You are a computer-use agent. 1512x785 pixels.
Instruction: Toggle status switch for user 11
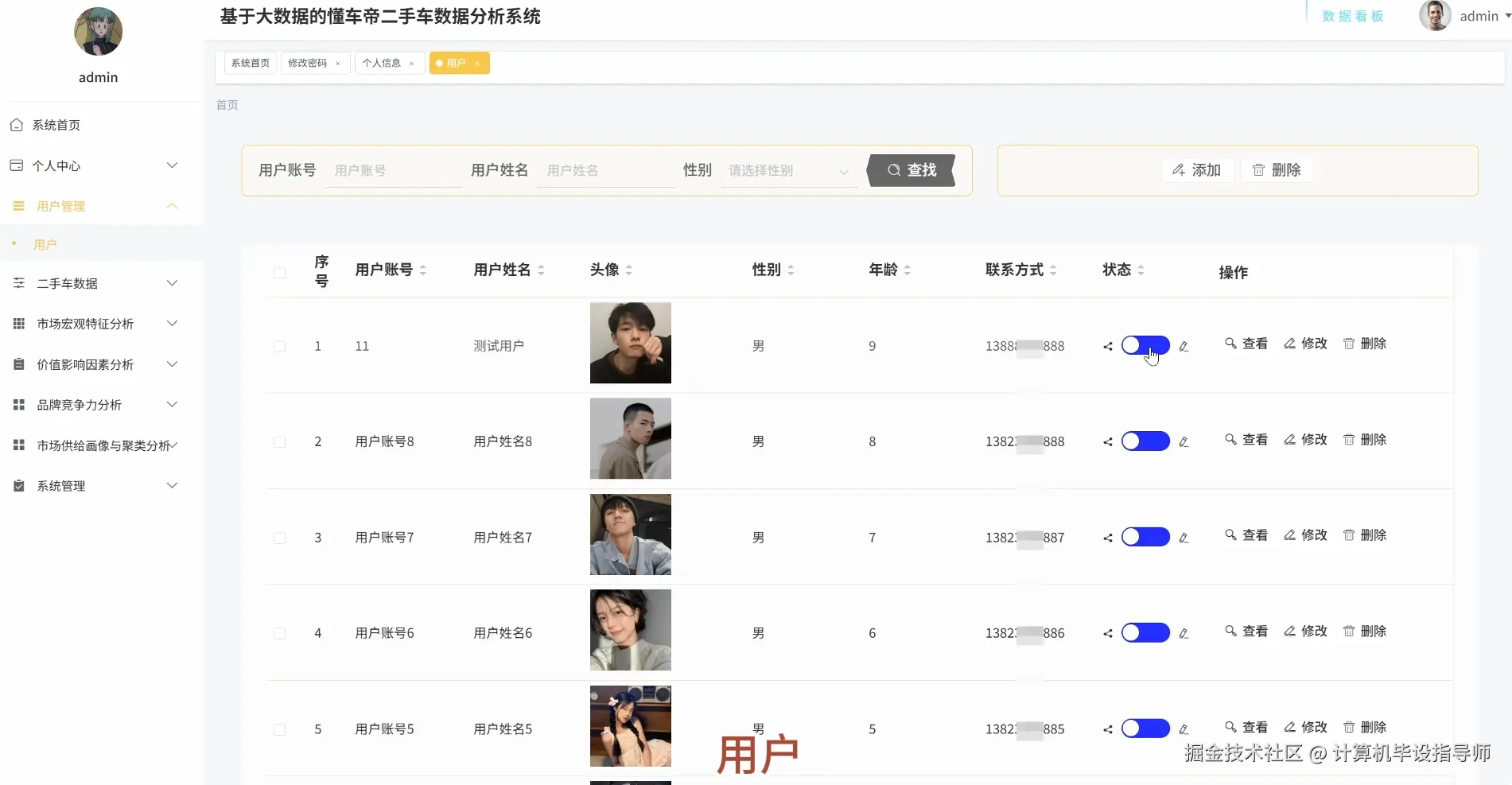1145,345
